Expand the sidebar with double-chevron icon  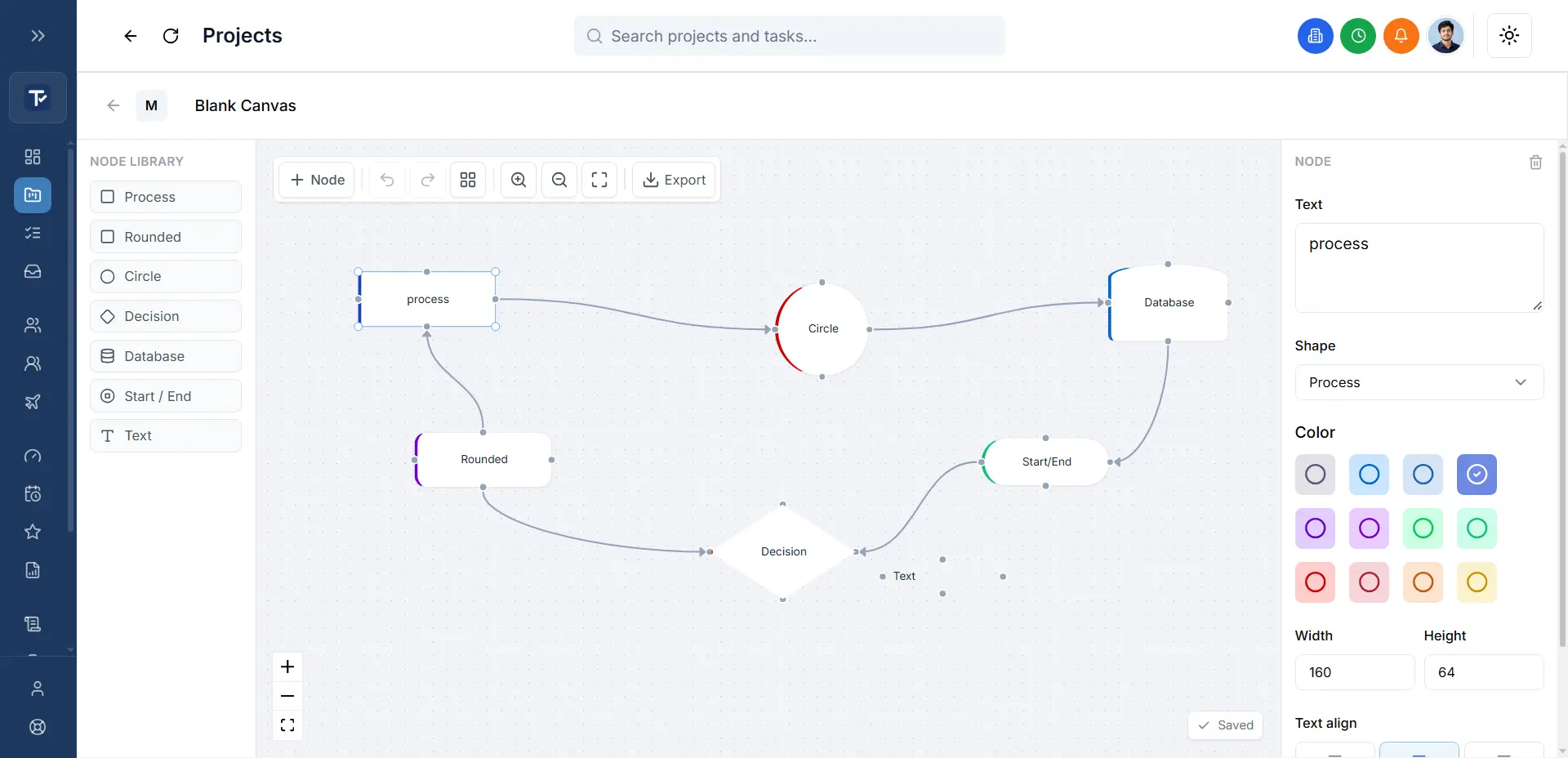(38, 36)
